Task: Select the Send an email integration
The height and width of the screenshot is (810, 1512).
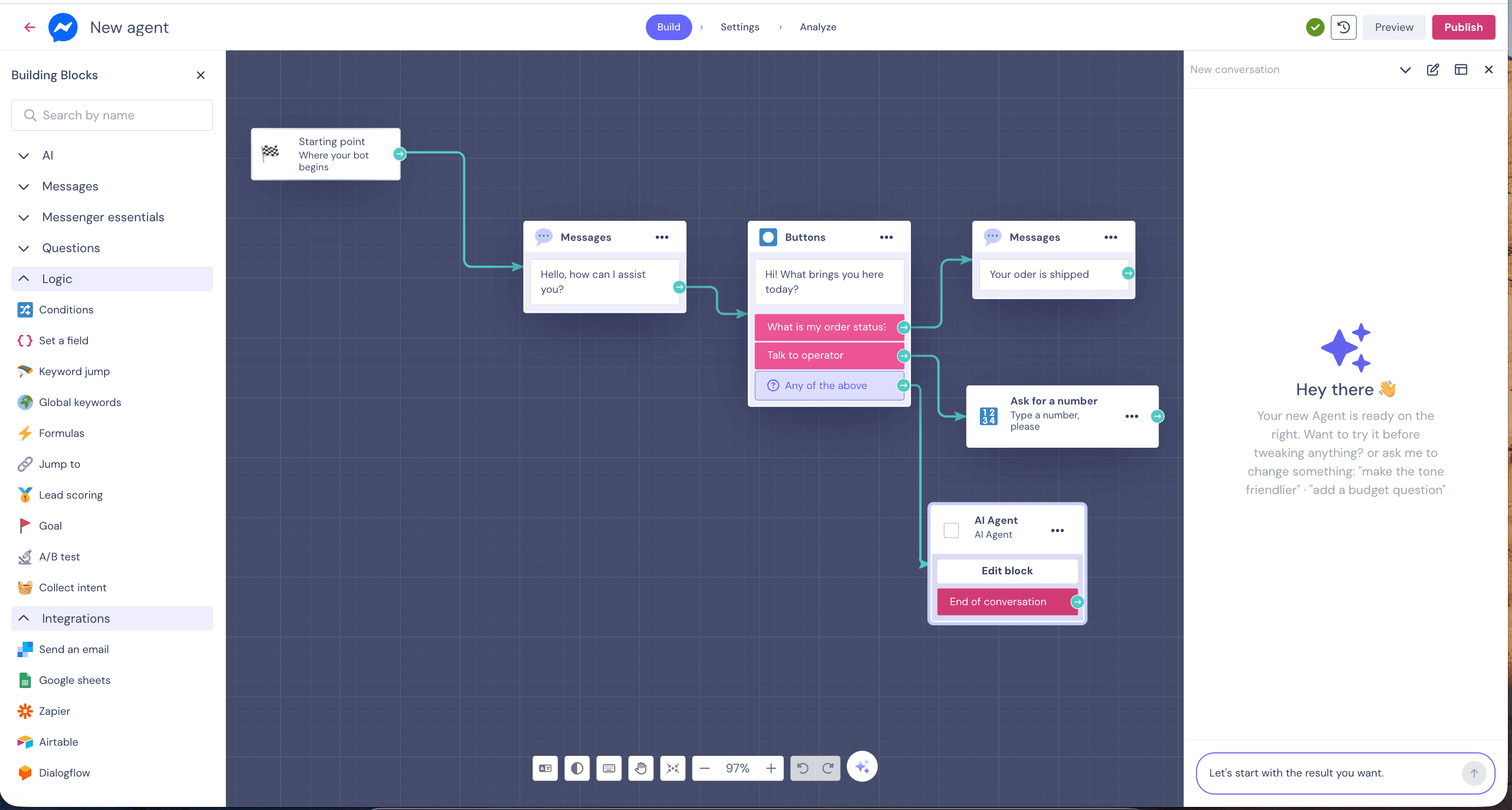Action: (63, 649)
